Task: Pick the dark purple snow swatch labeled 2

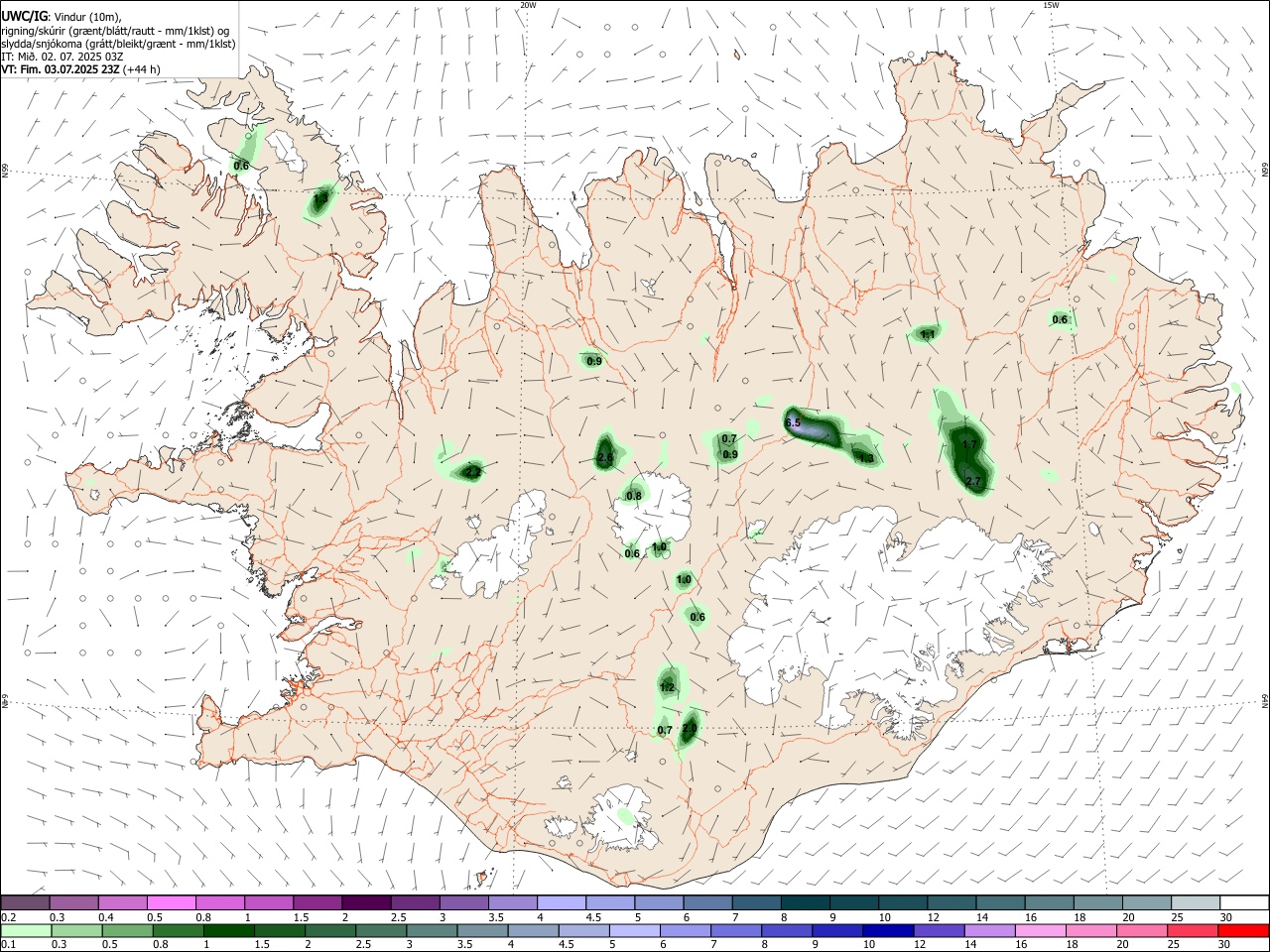Action: (x=366, y=902)
